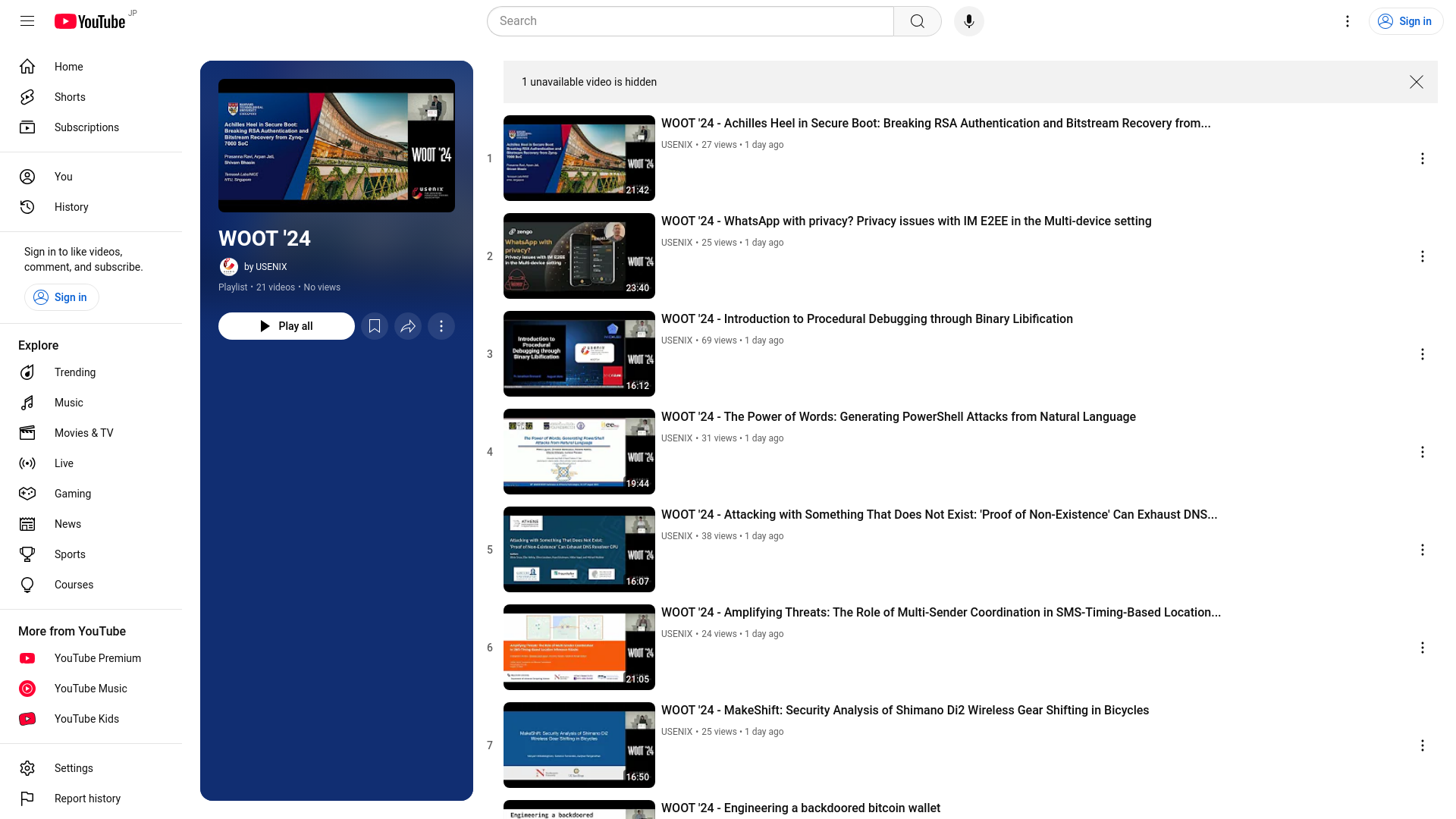Open YouTube Kids
The width and height of the screenshot is (1456, 819).
pyautogui.click(x=91, y=719)
